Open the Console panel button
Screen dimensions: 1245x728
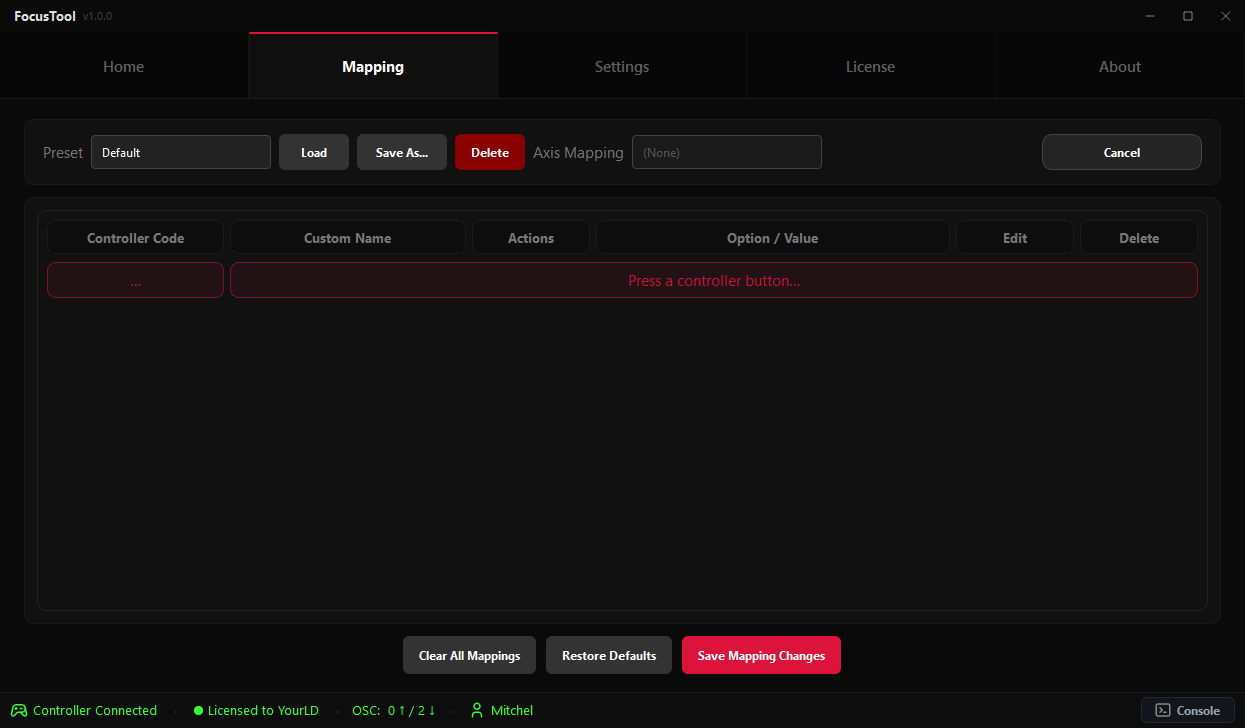coord(1188,711)
